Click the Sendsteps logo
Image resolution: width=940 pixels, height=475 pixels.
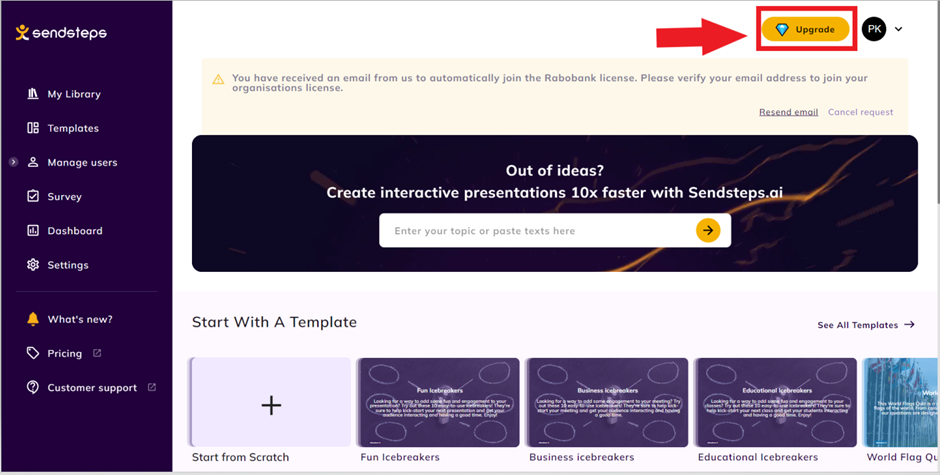61,32
